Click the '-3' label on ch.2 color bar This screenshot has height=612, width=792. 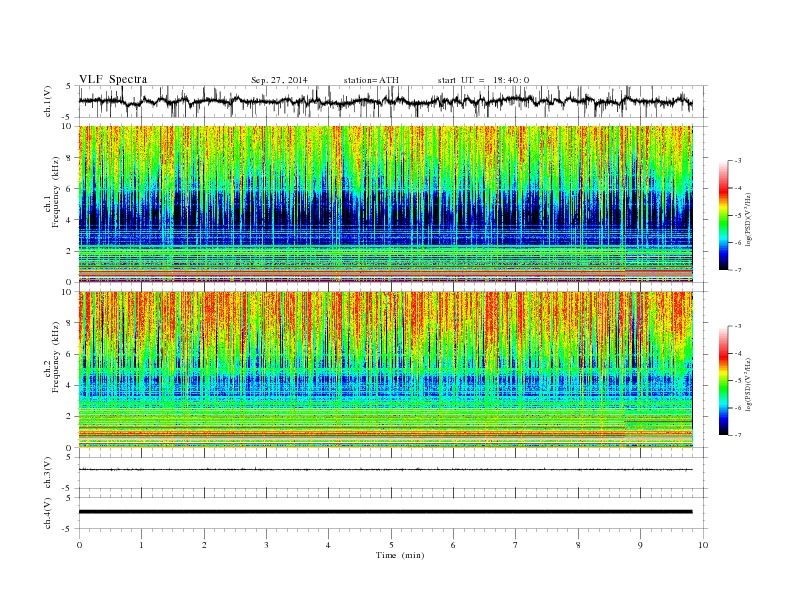point(738,327)
